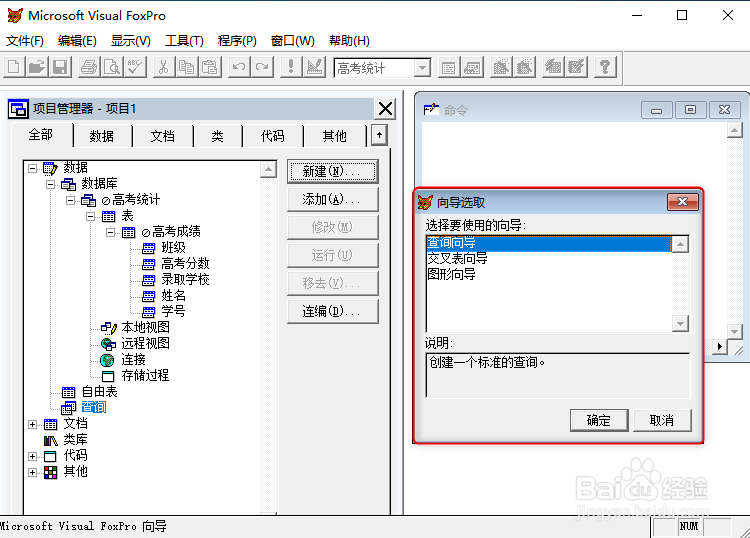
Task: Click the Form wizard toolbar icon
Action: (501, 67)
